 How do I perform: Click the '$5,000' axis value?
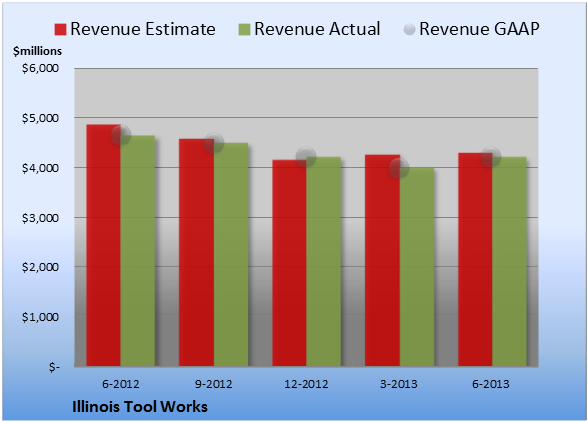[x=40, y=118]
